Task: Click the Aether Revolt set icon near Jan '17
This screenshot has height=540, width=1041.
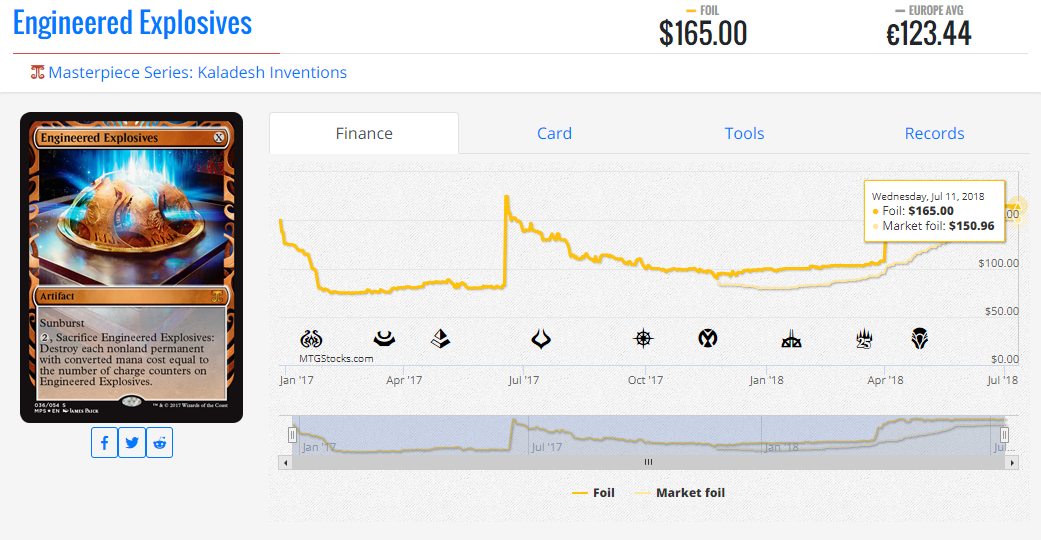Action: coord(310,339)
